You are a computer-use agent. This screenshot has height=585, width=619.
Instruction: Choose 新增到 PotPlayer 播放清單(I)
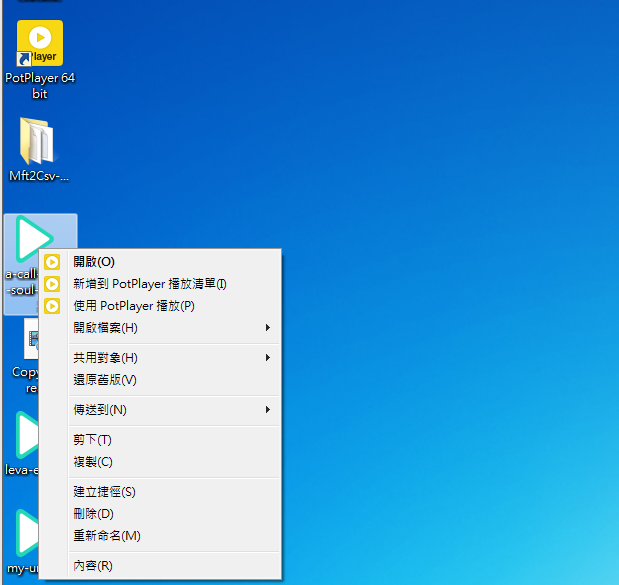[160, 284]
